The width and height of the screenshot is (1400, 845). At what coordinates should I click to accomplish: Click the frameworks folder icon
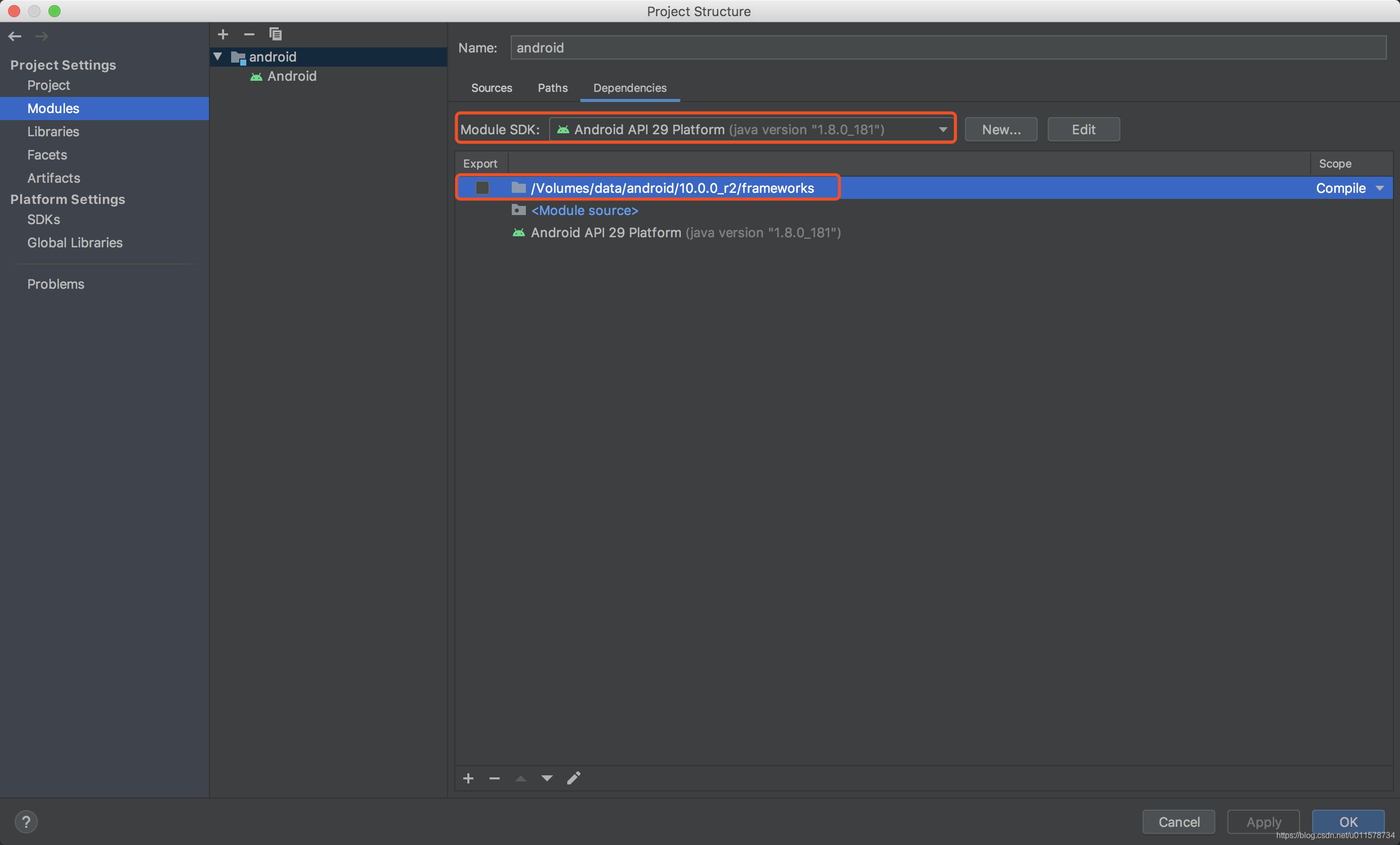[x=518, y=187]
